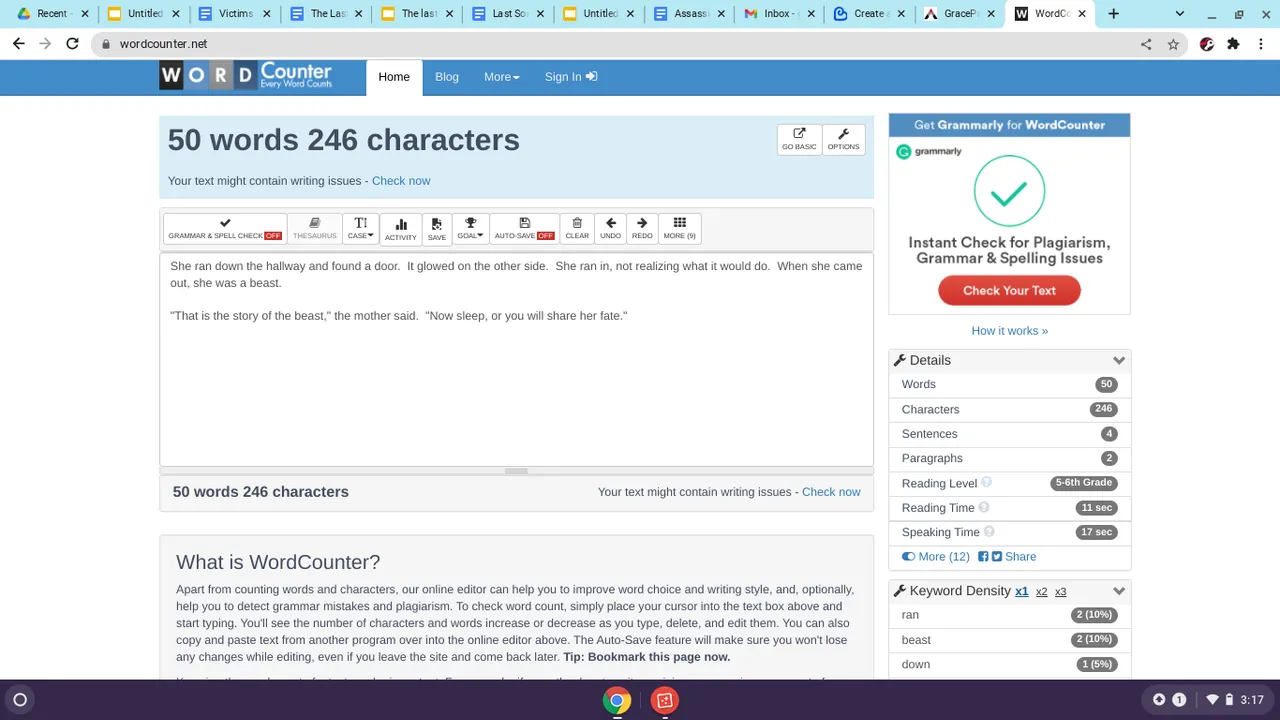The height and width of the screenshot is (720, 1280).
Task: Open the red app in shelf
Action: pos(665,701)
